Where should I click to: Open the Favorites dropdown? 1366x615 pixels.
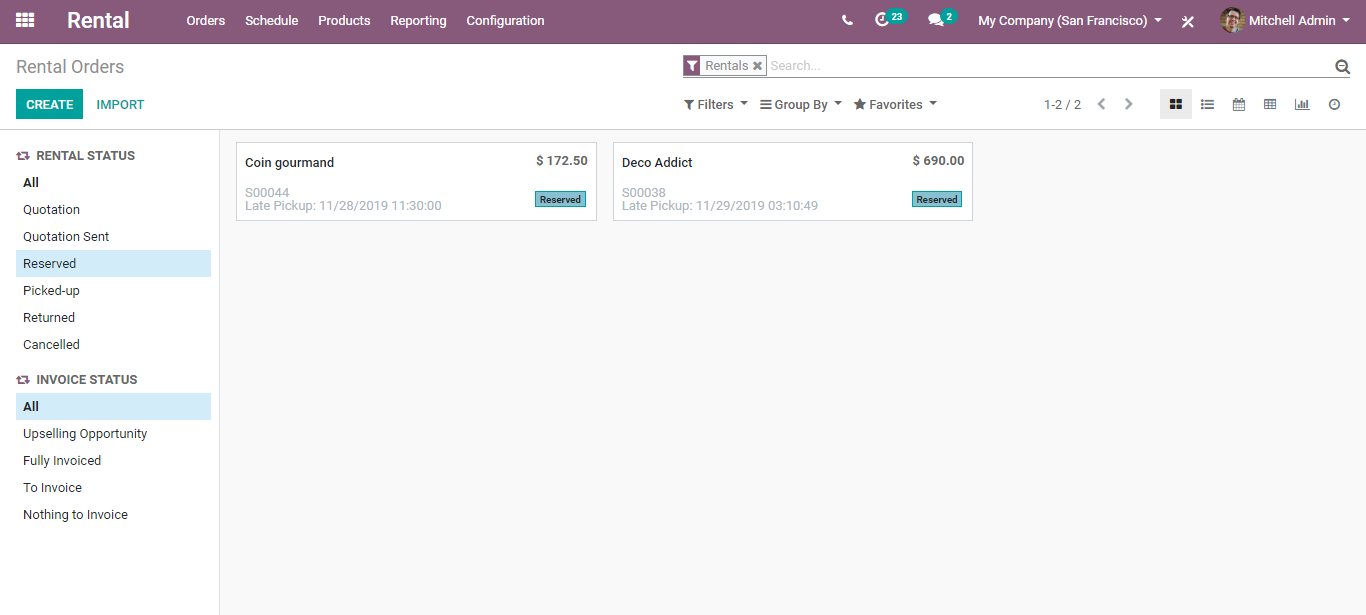click(x=895, y=104)
